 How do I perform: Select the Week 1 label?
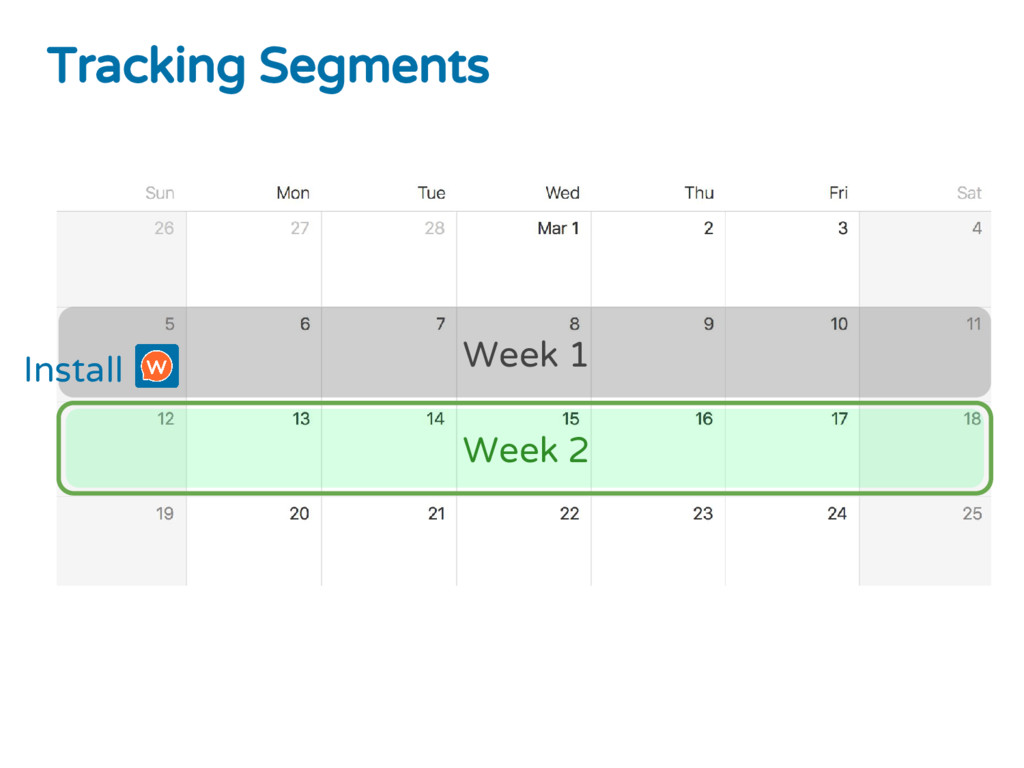[525, 355]
